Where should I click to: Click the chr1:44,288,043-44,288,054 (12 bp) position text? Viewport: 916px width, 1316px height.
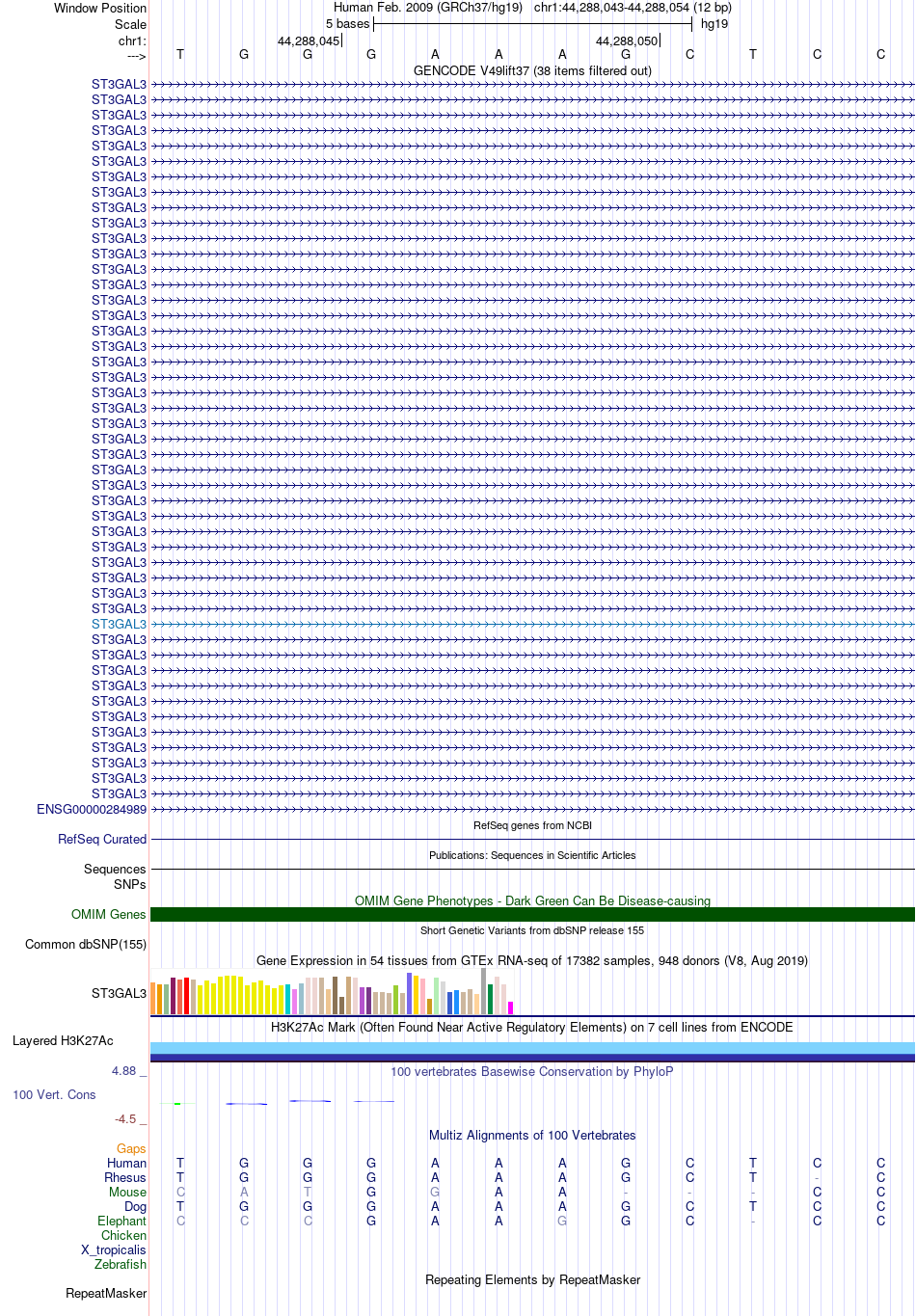pyautogui.click(x=633, y=8)
